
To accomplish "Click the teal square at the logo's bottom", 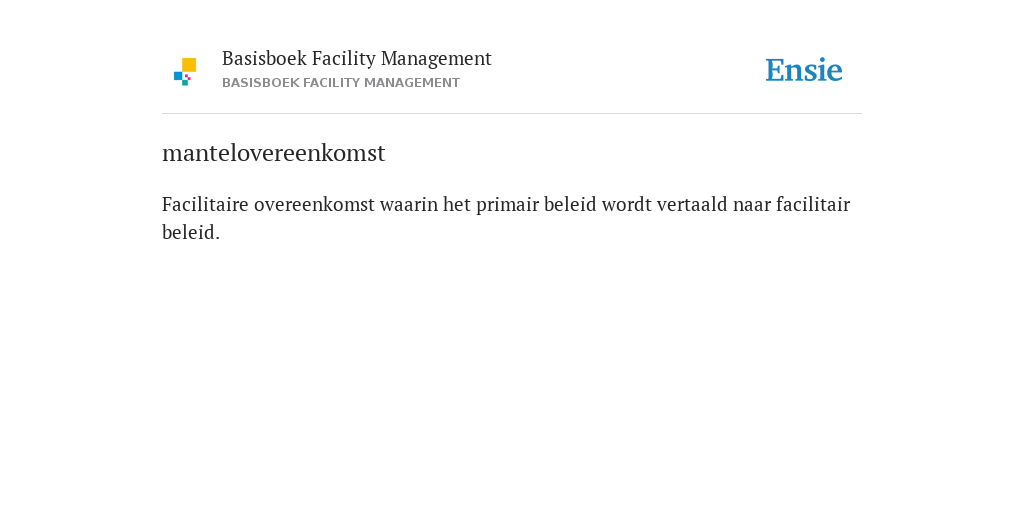I will [x=185, y=83].
